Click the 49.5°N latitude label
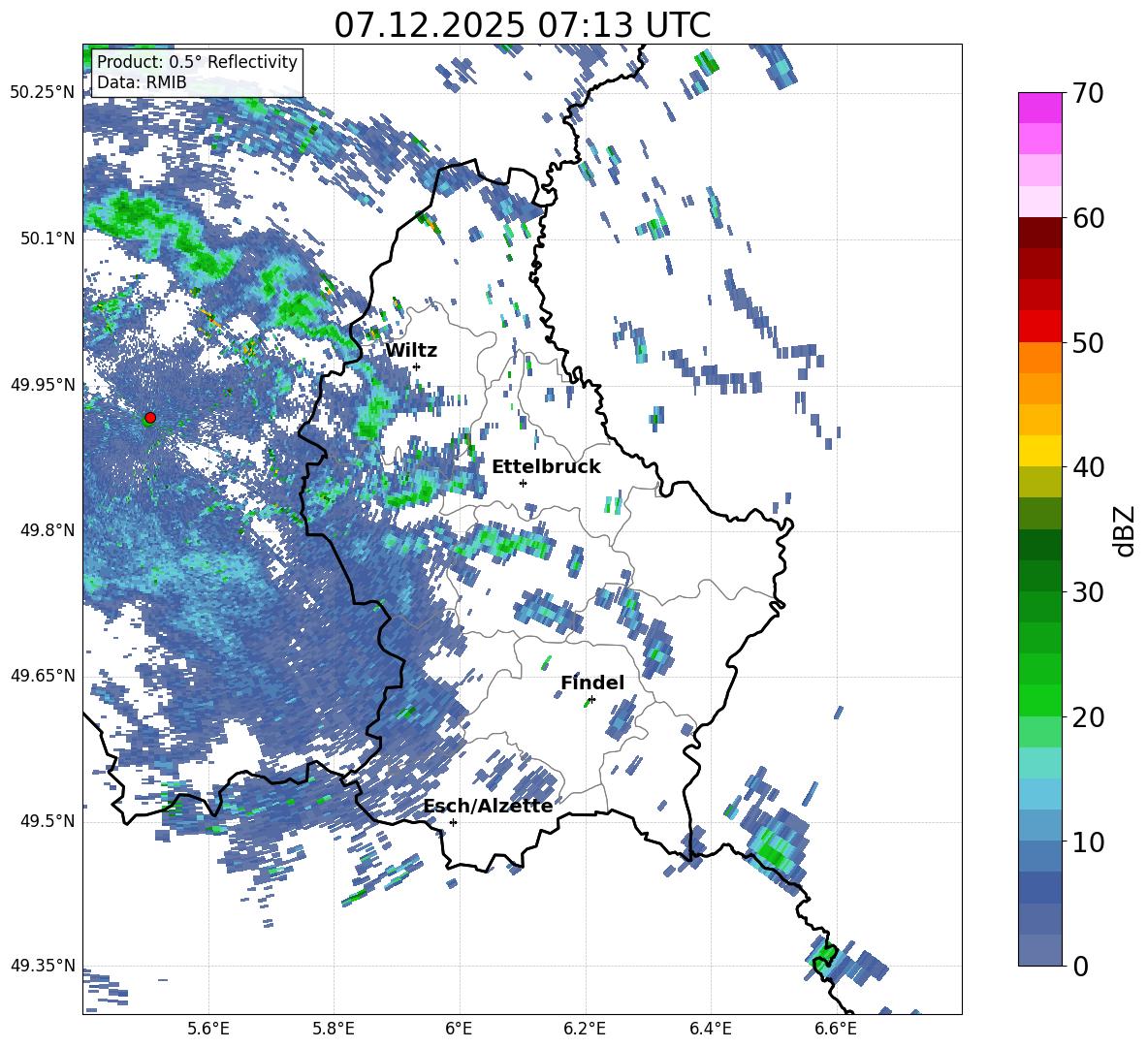Screen dimensions: 1148x1048 click(x=47, y=821)
